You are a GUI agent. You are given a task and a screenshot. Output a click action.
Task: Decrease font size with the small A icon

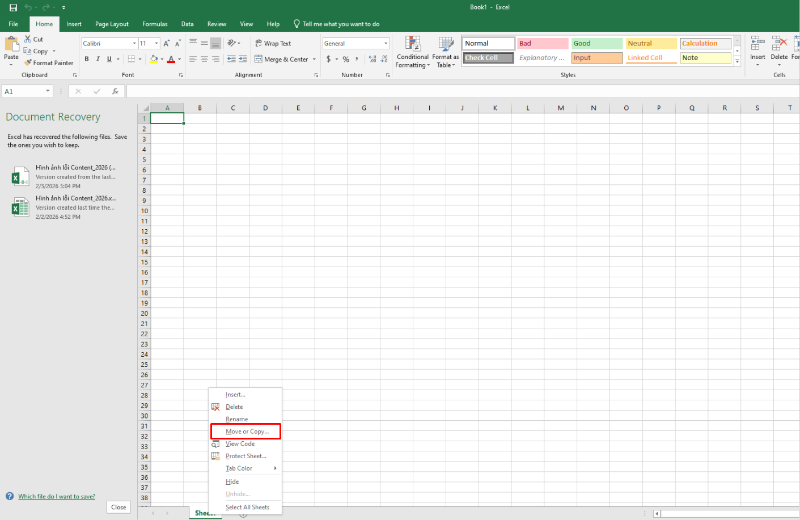click(x=178, y=43)
